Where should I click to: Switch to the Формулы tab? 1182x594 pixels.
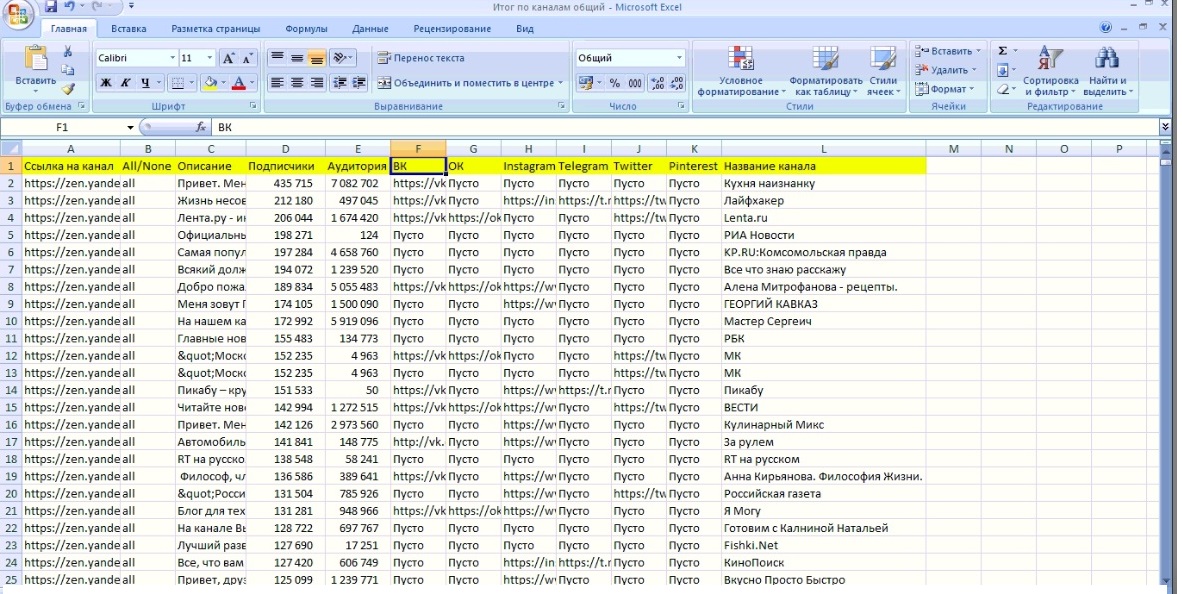point(306,29)
